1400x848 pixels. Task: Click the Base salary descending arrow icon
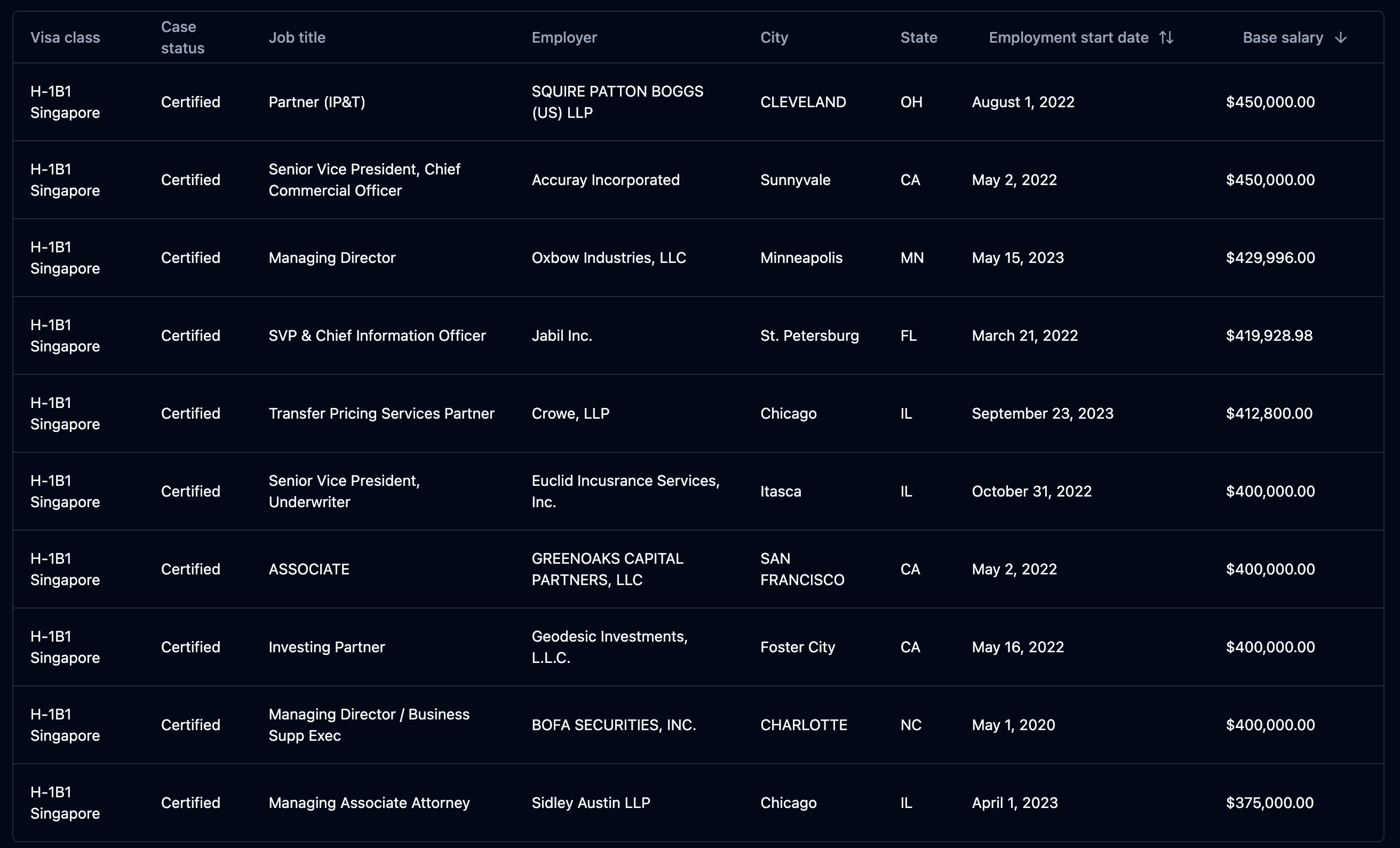[1340, 37]
